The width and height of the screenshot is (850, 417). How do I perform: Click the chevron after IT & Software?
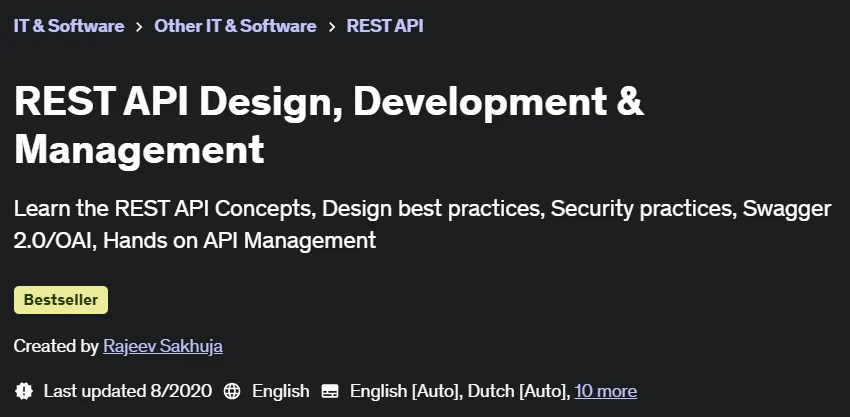(139, 27)
